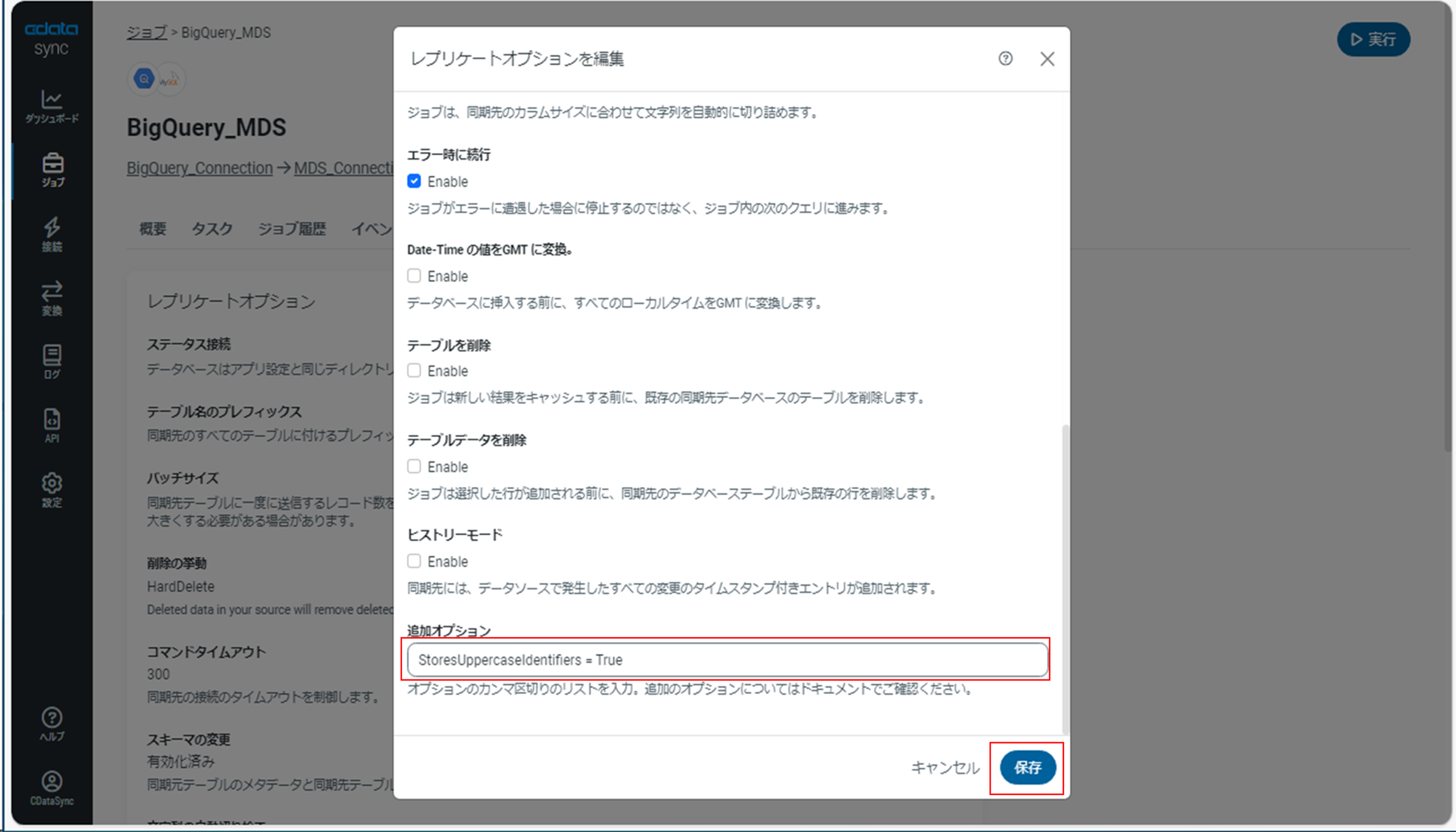Click the BigQuery_MDS job title
Viewport: 1456px width, 832px height.
click(206, 127)
